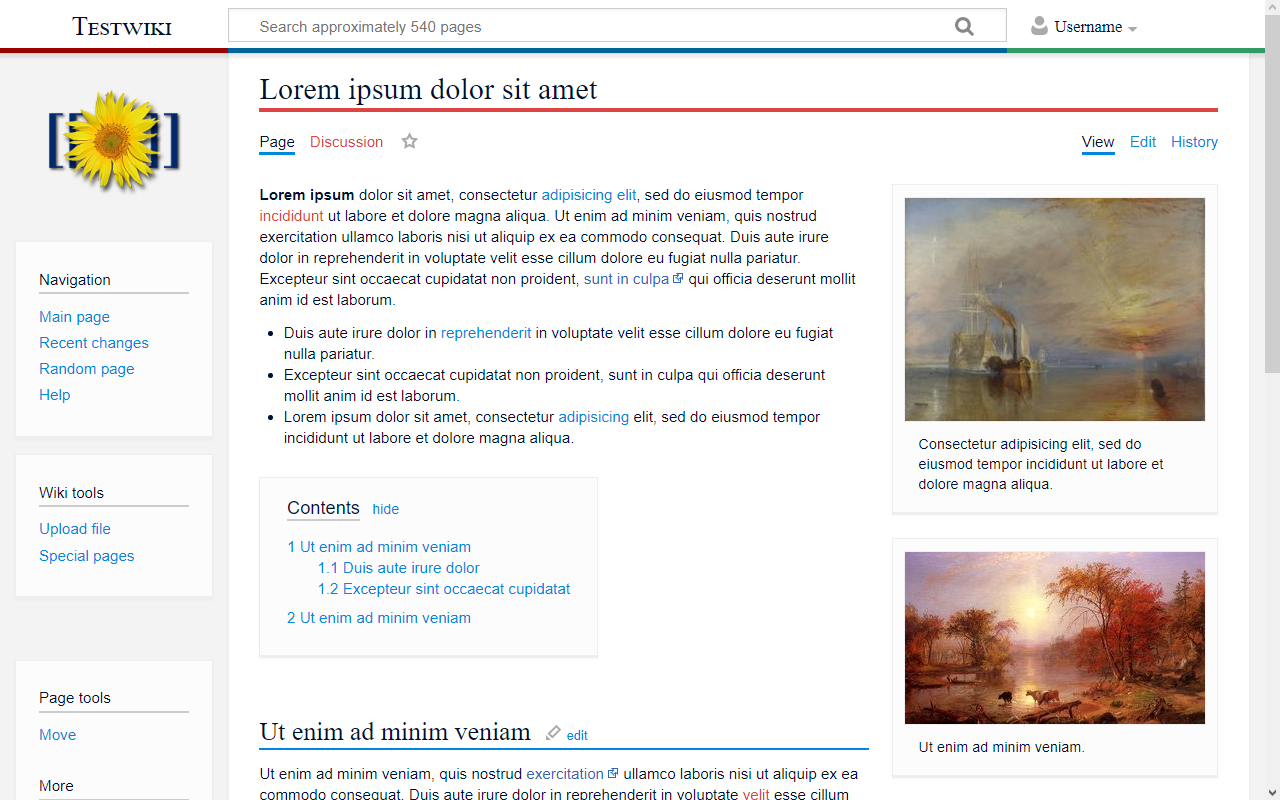Add page to watchlist via star icon
The height and width of the screenshot is (800, 1280).
(x=409, y=142)
